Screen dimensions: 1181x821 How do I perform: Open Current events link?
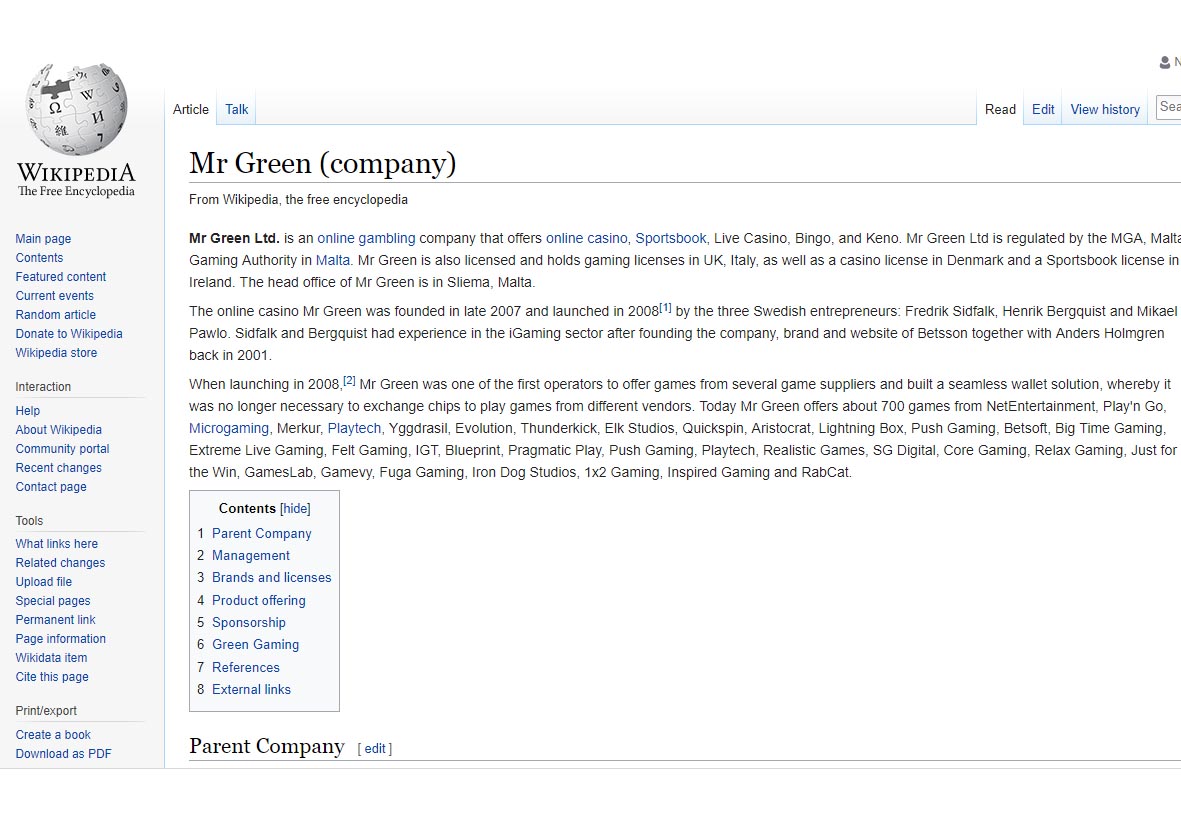coord(54,295)
